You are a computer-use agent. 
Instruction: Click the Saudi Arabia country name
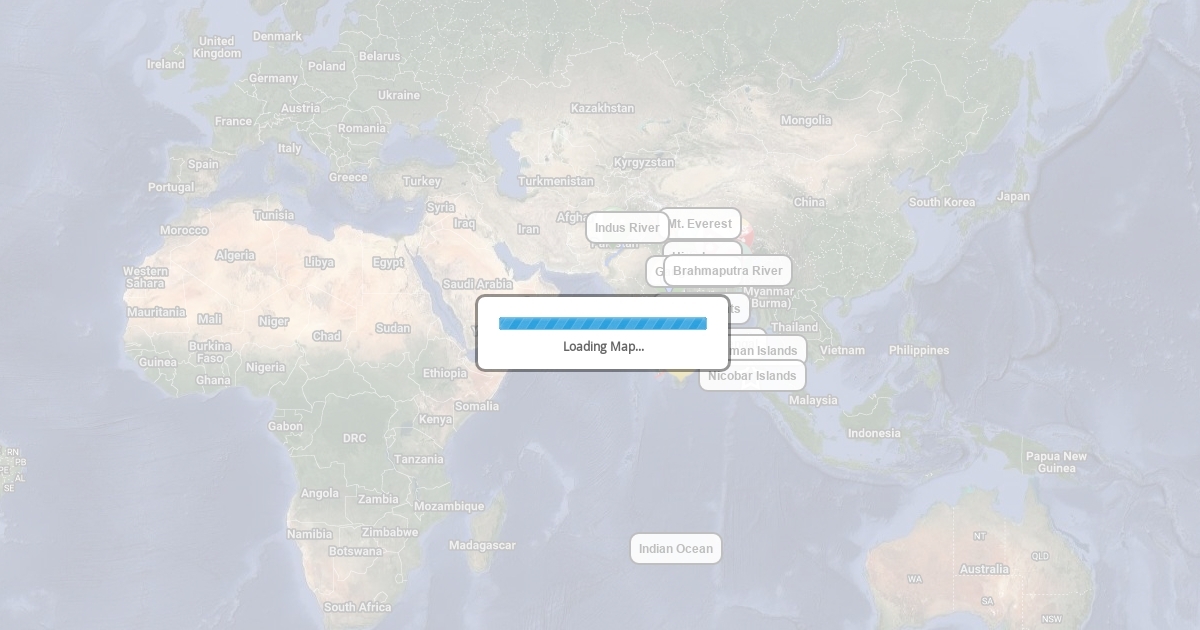[x=477, y=284]
